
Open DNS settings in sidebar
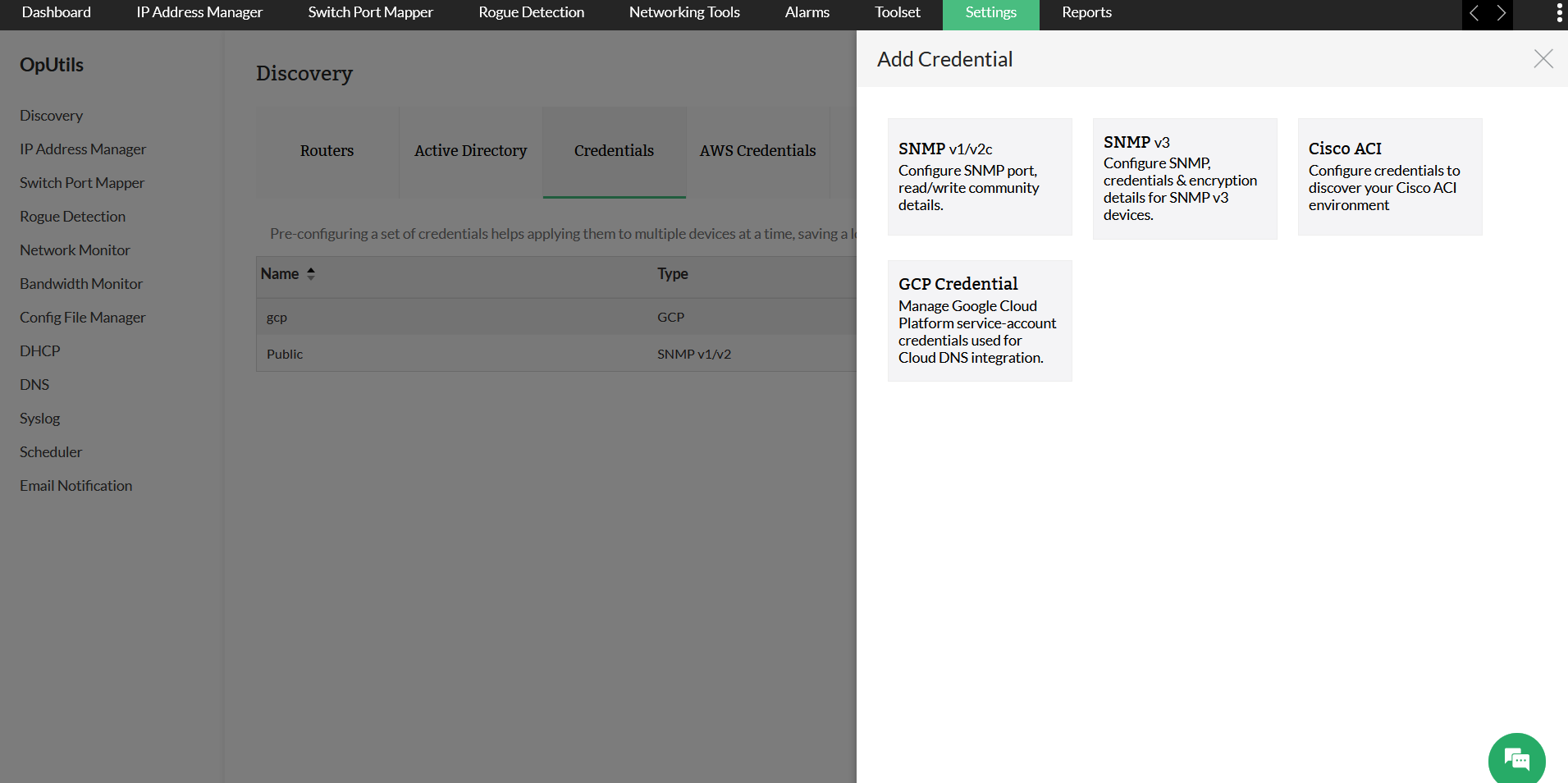pyautogui.click(x=34, y=385)
